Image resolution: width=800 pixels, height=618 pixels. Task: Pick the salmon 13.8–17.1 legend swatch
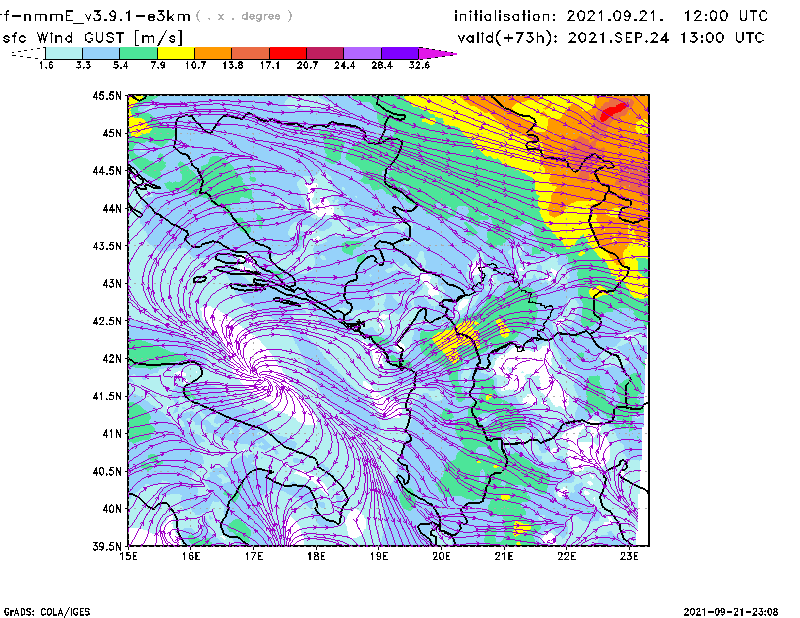click(x=251, y=53)
